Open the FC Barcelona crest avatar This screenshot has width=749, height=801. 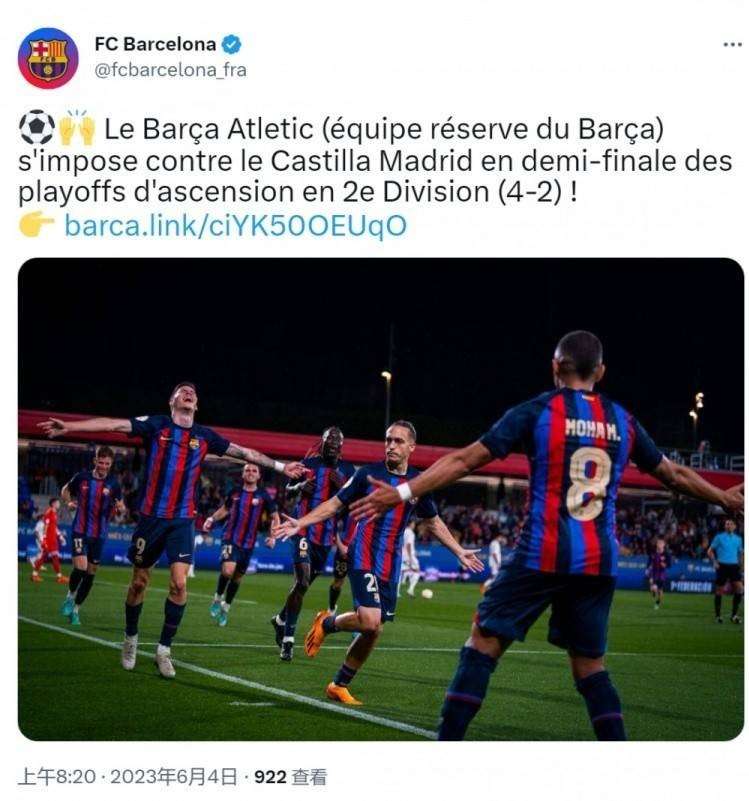point(48,58)
